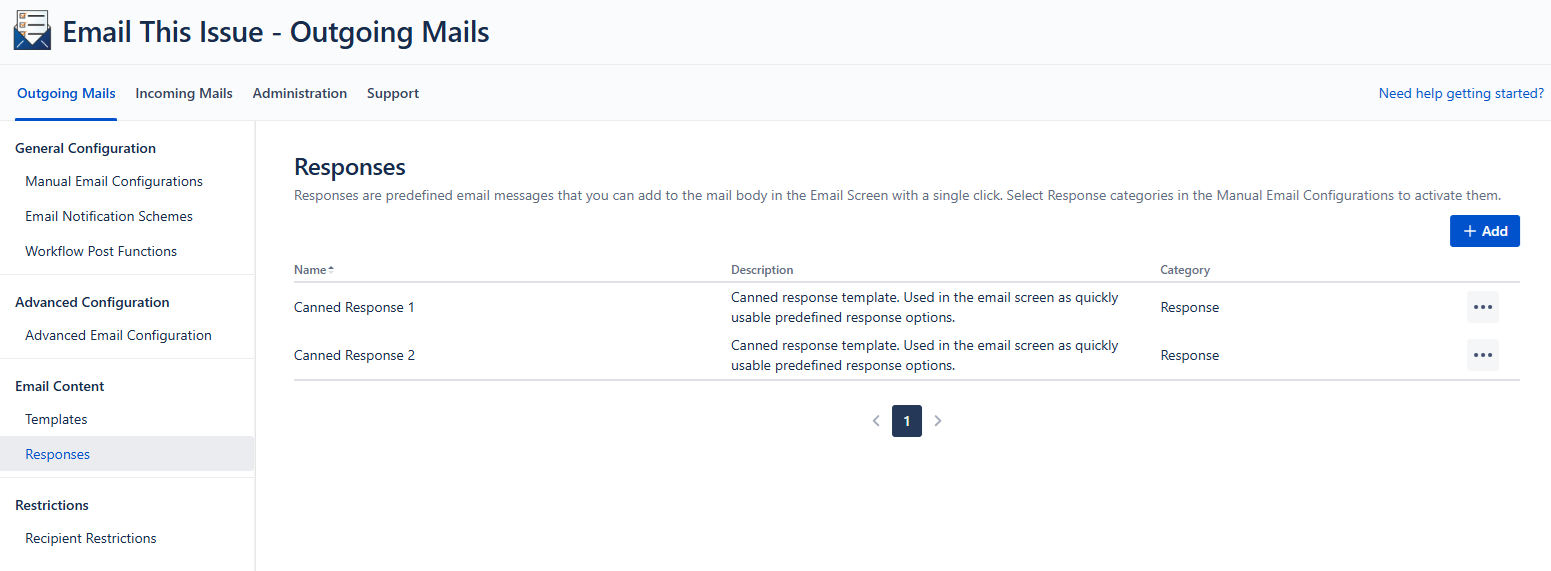The image size is (1551, 571).
Task: Open Manual Email Configurations in sidebar
Action: (114, 181)
